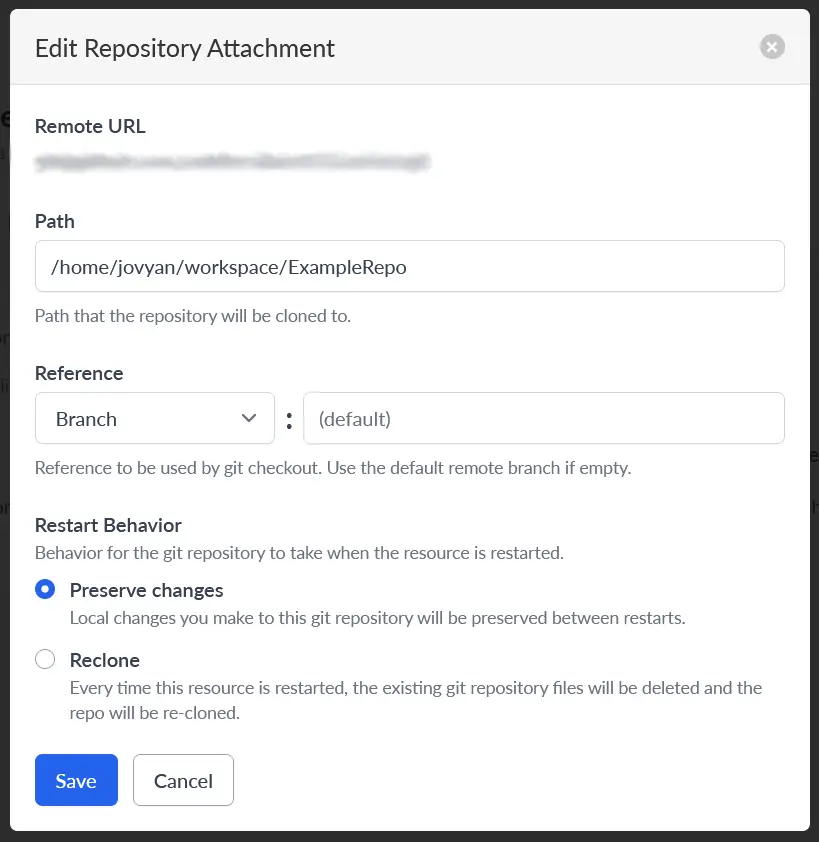
Task: Save the repository attachment settings
Action: (x=75, y=780)
